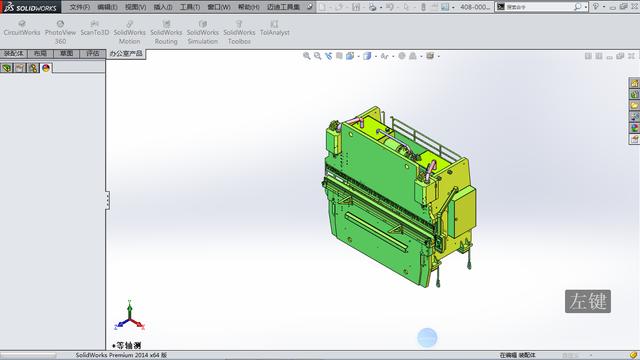The height and width of the screenshot is (360, 640).
Task: Open the 帮助(H) menu
Action: tap(249, 7)
